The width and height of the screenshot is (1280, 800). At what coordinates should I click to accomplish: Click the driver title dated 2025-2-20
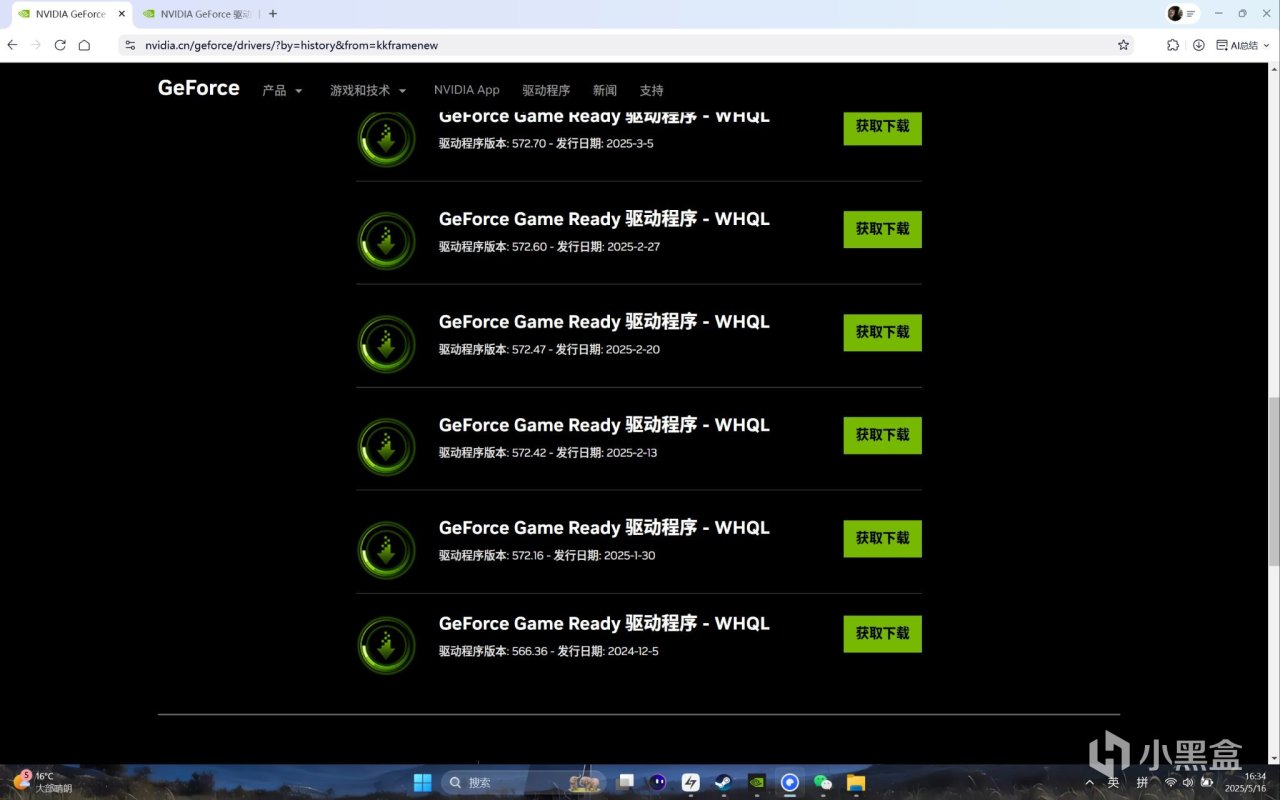pyautogui.click(x=604, y=322)
